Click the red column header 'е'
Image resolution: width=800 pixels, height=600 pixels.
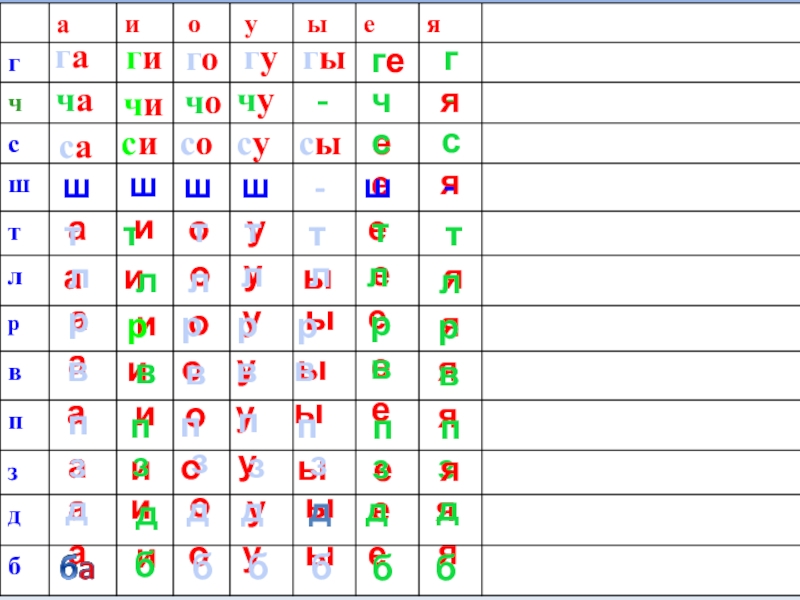click(369, 25)
